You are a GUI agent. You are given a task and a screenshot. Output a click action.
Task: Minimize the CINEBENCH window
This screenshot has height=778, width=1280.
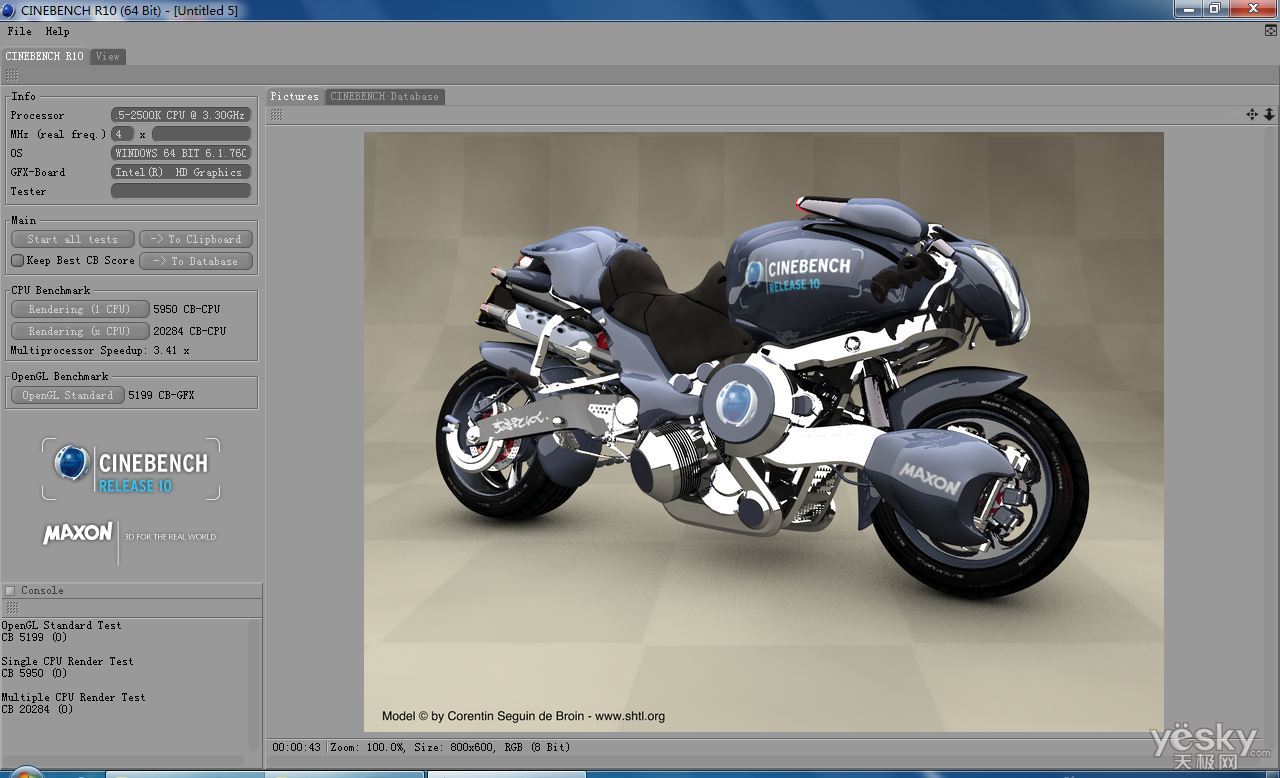pyautogui.click(x=1189, y=8)
